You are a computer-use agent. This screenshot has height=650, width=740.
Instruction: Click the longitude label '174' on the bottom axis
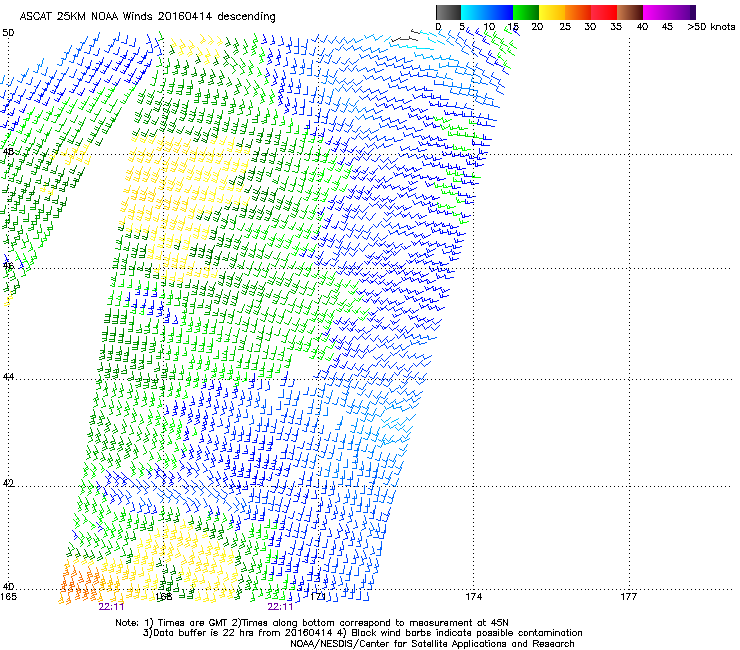point(473,597)
